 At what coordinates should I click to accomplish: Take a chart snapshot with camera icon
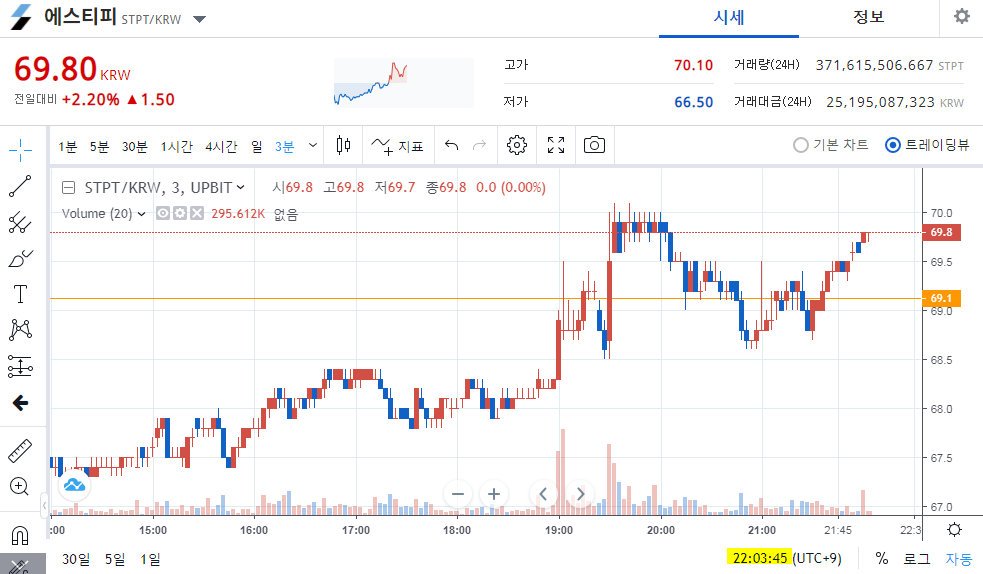[594, 145]
